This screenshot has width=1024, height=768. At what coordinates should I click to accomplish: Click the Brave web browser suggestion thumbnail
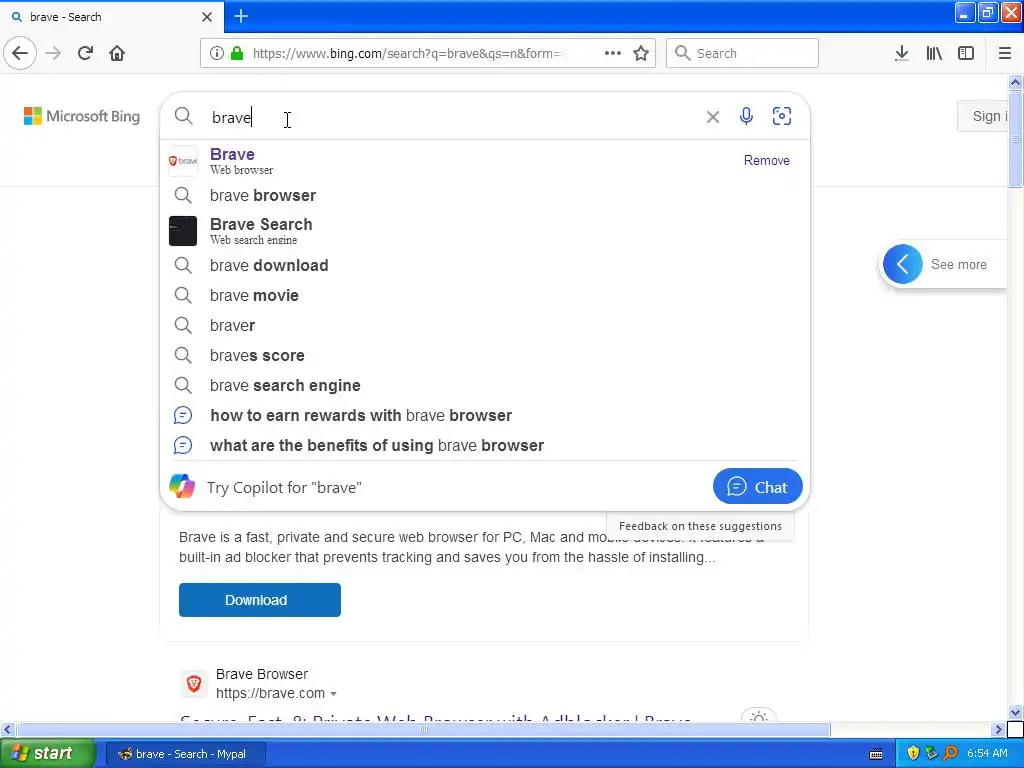point(183,161)
